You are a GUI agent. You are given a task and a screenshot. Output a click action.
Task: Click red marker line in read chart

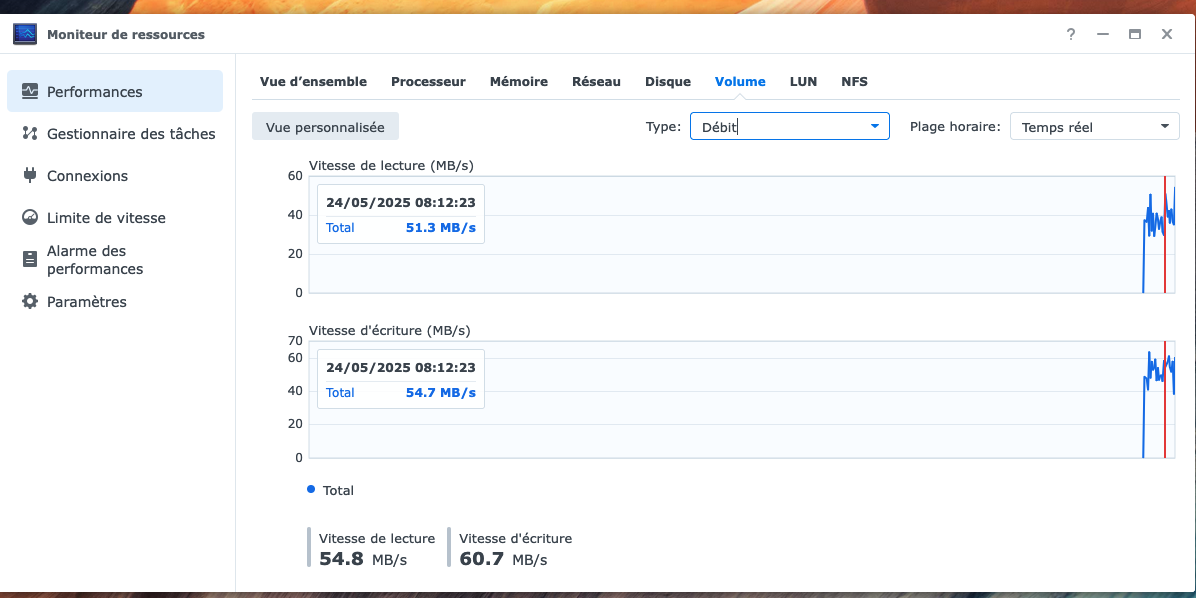[x=1165, y=234]
